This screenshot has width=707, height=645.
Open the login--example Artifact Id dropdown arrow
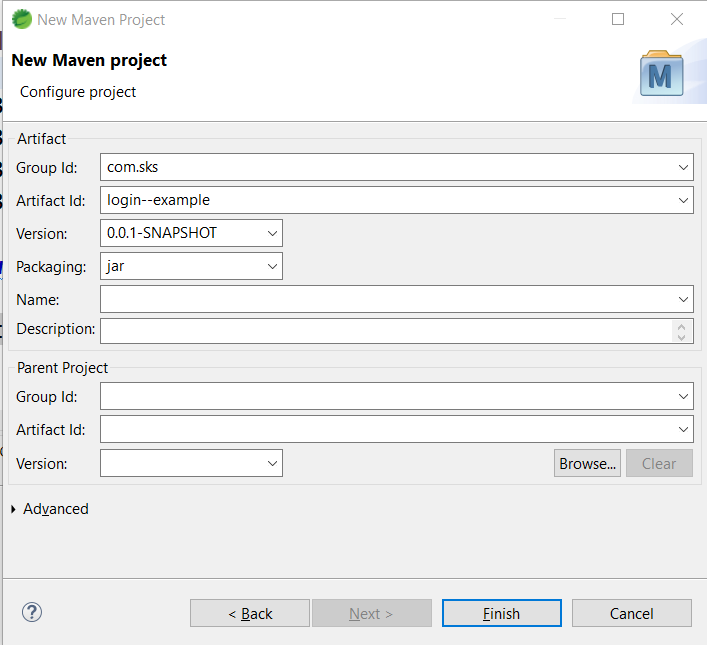[683, 200]
